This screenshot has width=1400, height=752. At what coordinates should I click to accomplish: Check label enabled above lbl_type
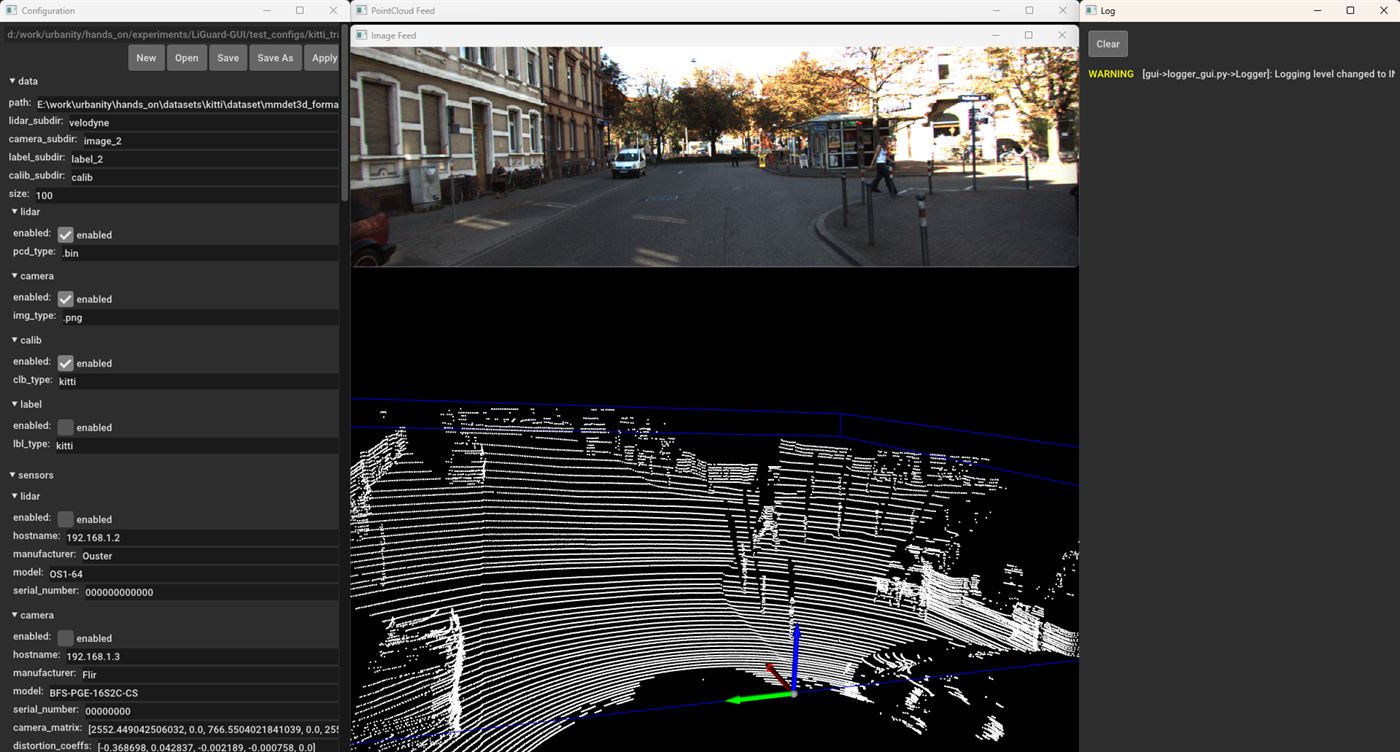pos(66,427)
